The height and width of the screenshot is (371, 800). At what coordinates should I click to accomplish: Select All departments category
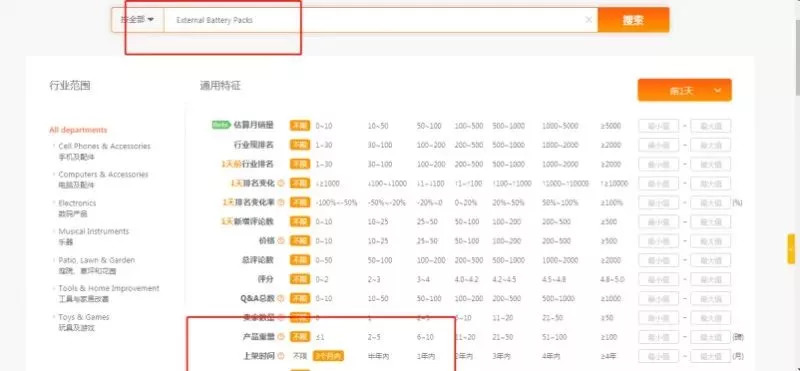click(78, 130)
